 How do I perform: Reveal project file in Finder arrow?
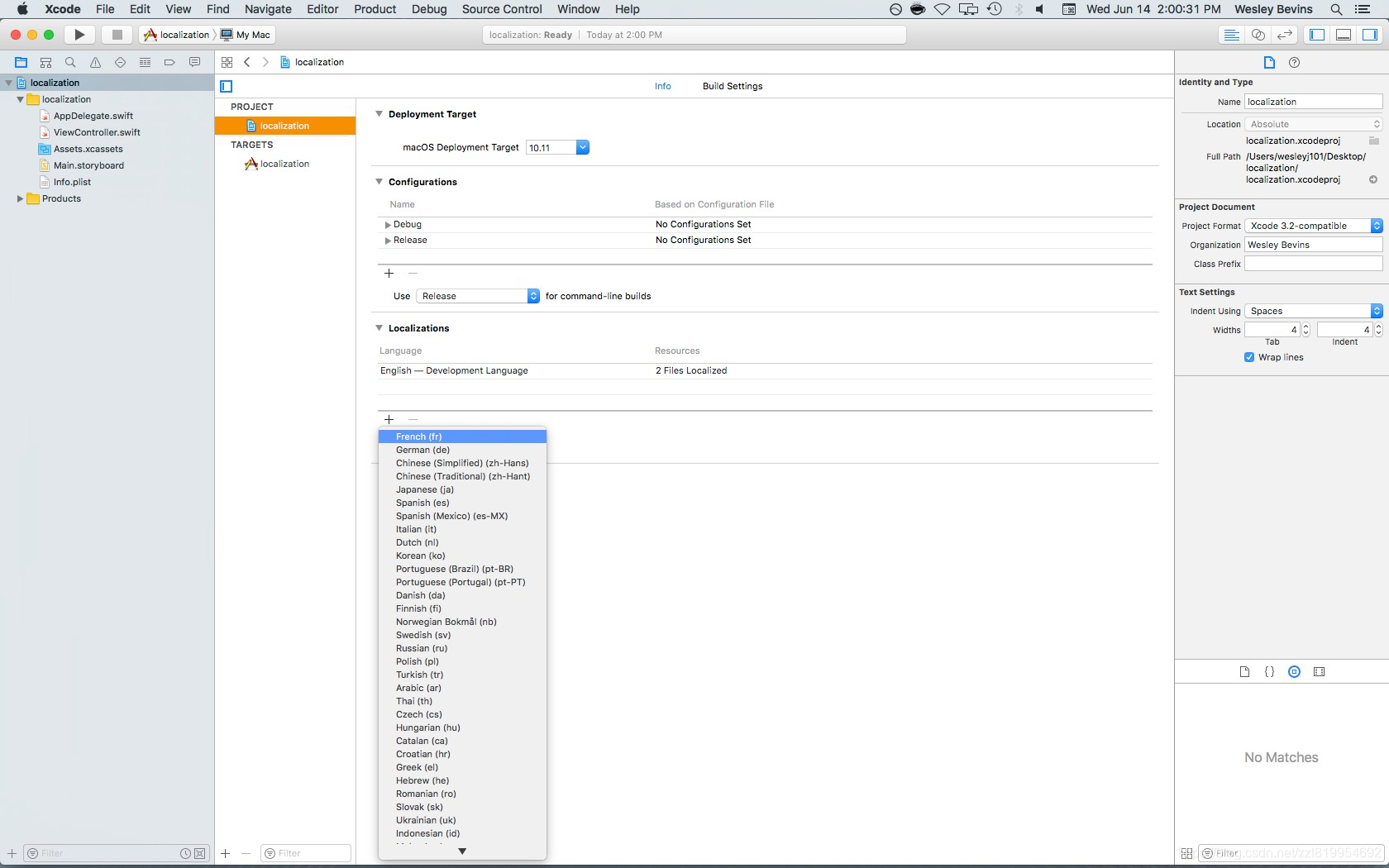1373,179
